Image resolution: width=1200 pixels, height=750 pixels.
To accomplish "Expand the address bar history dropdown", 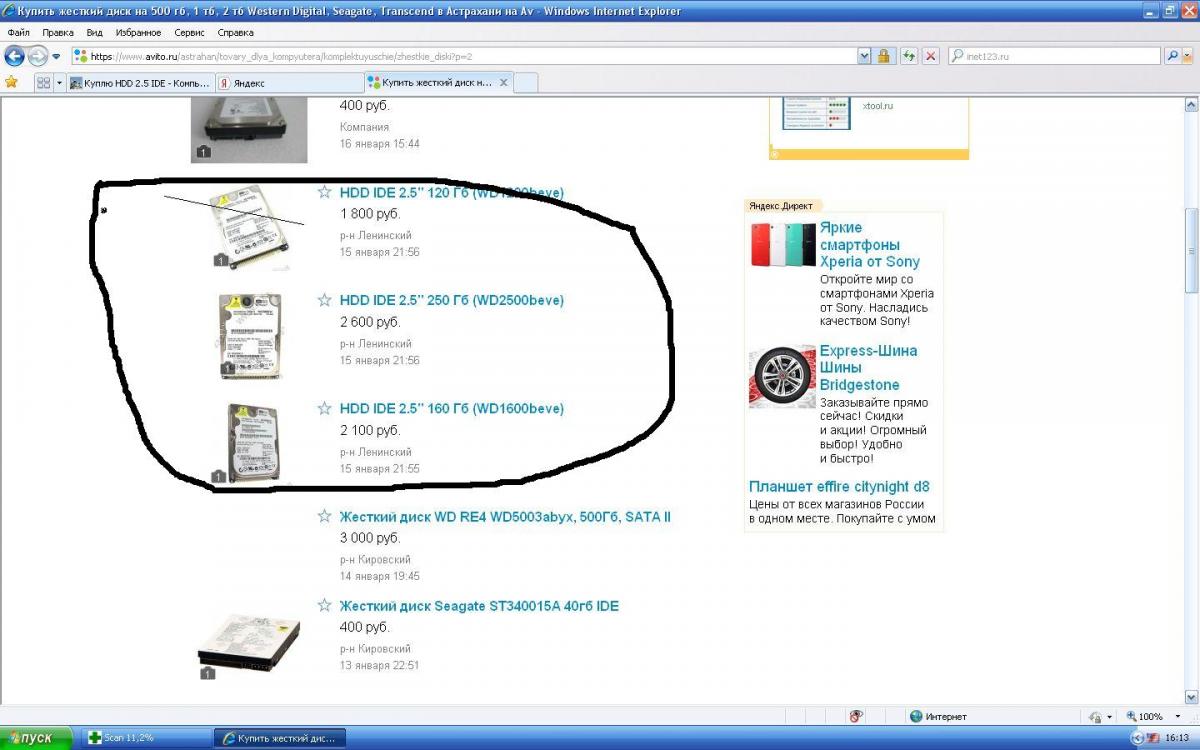I will point(864,57).
